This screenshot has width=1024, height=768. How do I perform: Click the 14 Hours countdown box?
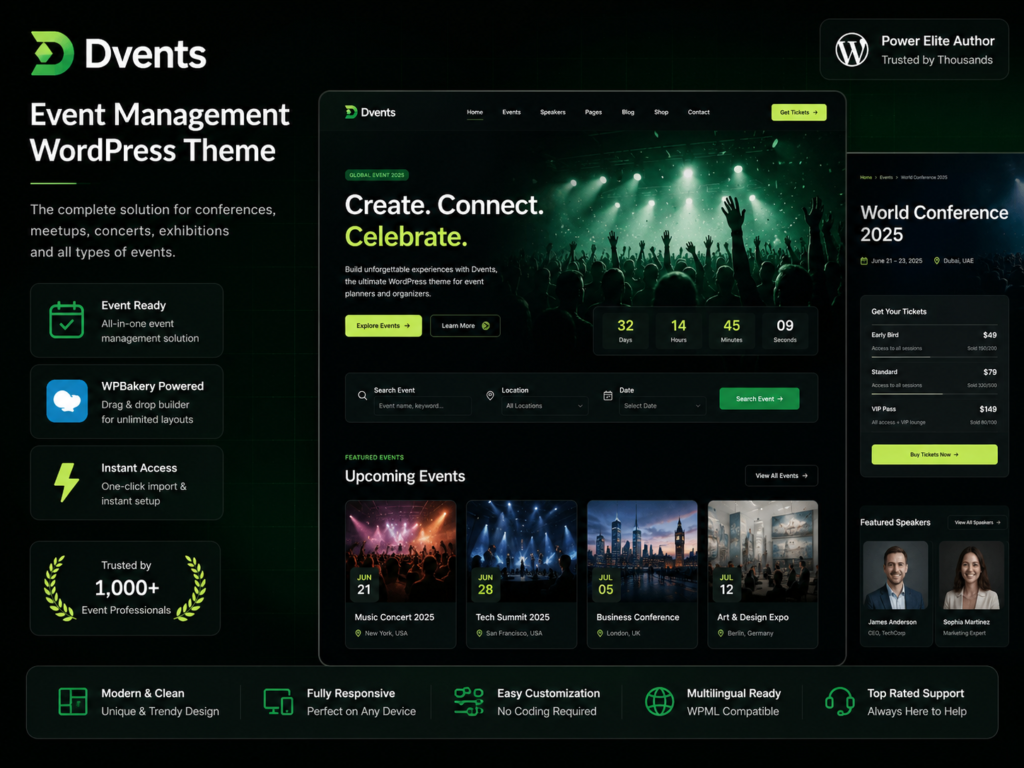coord(679,330)
